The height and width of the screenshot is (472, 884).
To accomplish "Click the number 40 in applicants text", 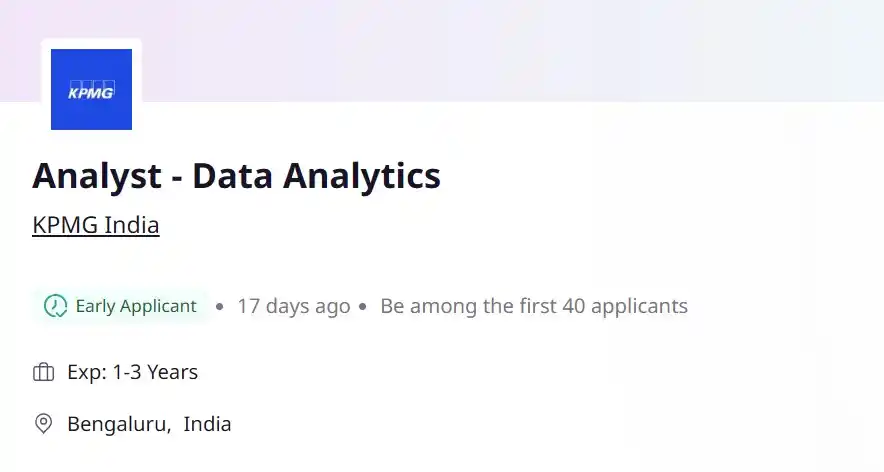I will tap(573, 306).
